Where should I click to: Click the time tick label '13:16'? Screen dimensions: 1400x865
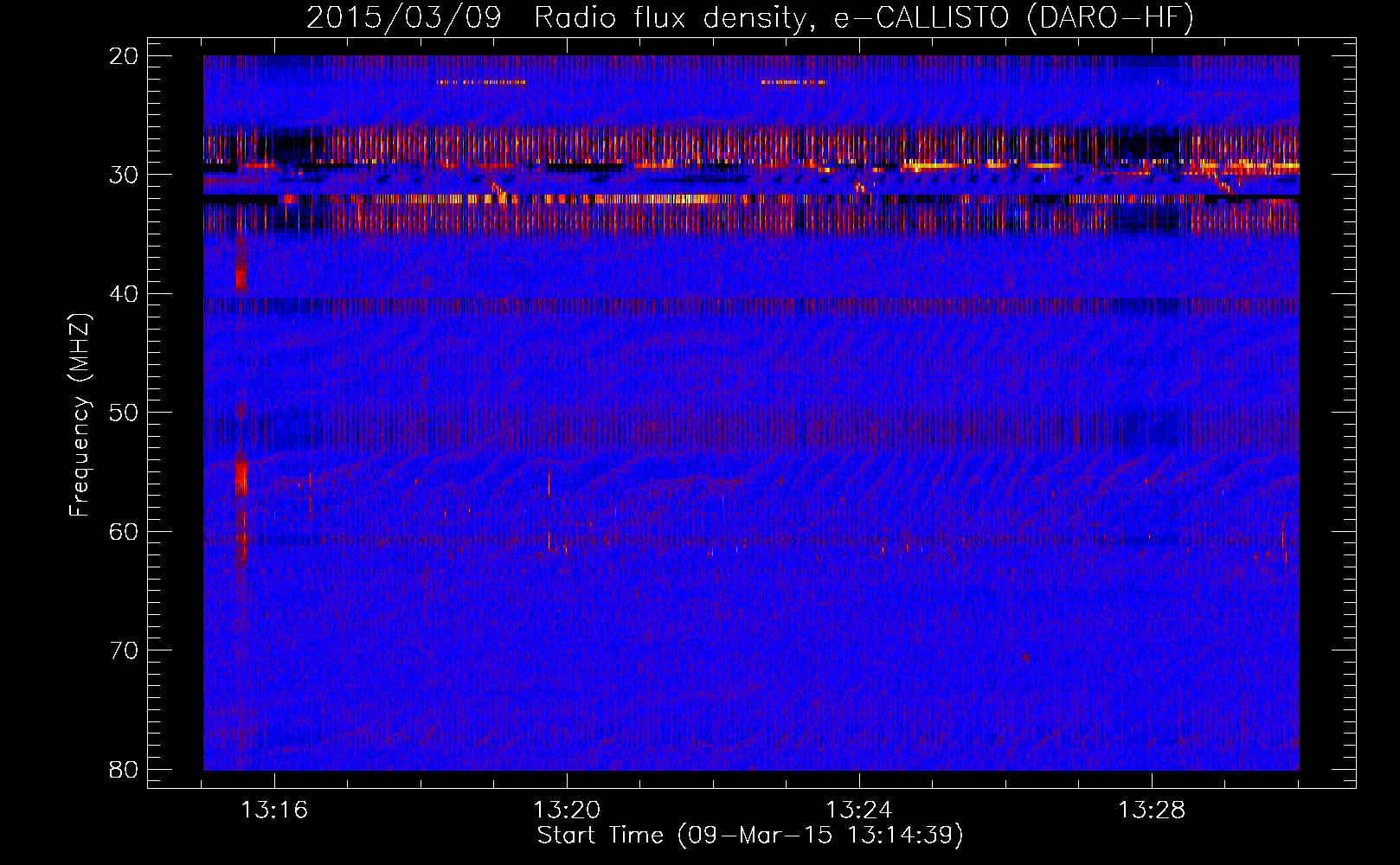click(274, 811)
